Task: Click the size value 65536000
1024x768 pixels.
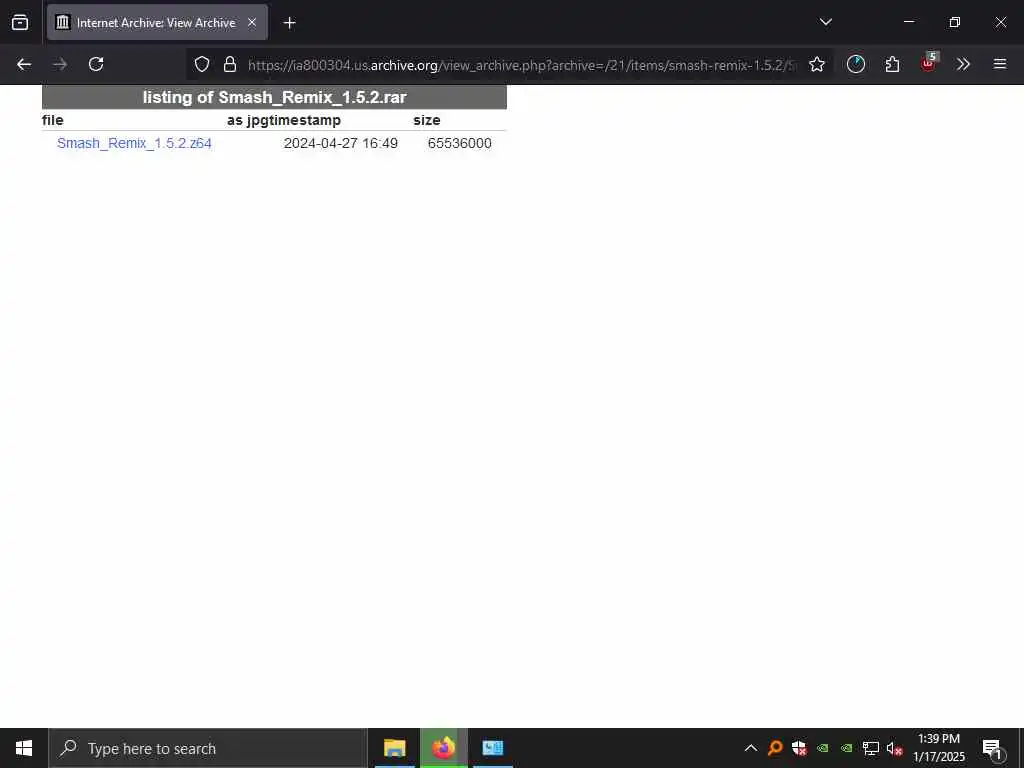Action: [x=459, y=143]
